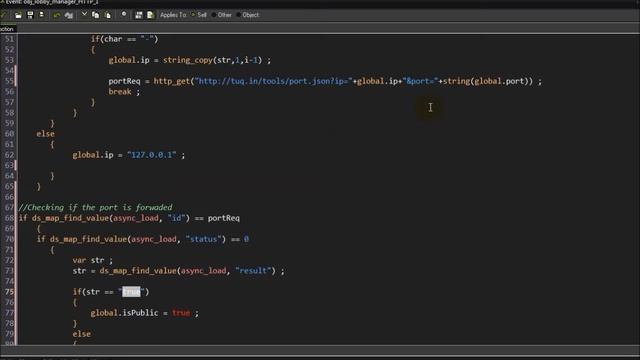640x360 pixels.
Task: Click the "id" string on line 68
Action: [x=176, y=218]
